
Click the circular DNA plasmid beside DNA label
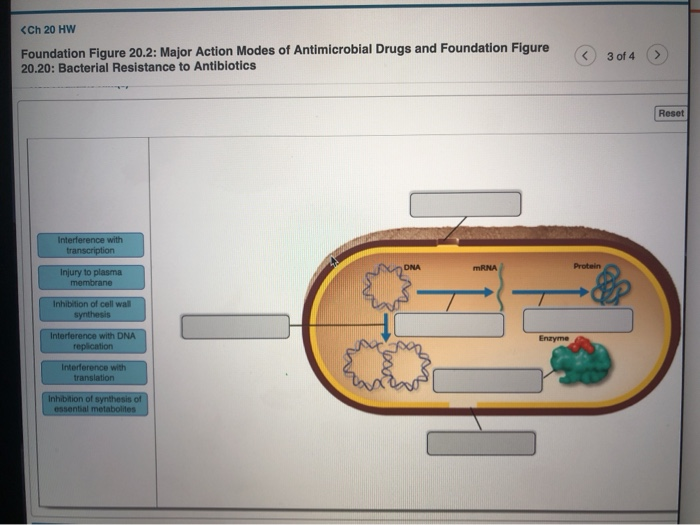pyautogui.click(x=387, y=287)
